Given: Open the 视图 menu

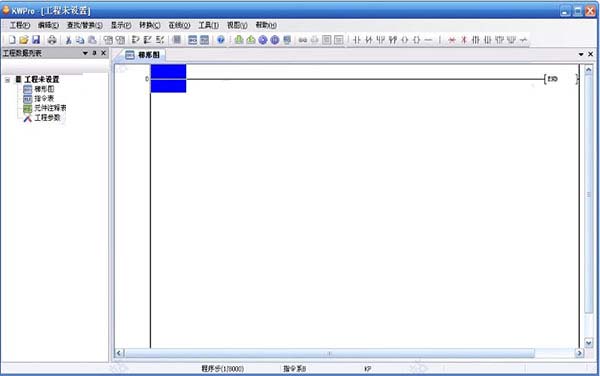Looking at the screenshot, I should (x=237, y=25).
